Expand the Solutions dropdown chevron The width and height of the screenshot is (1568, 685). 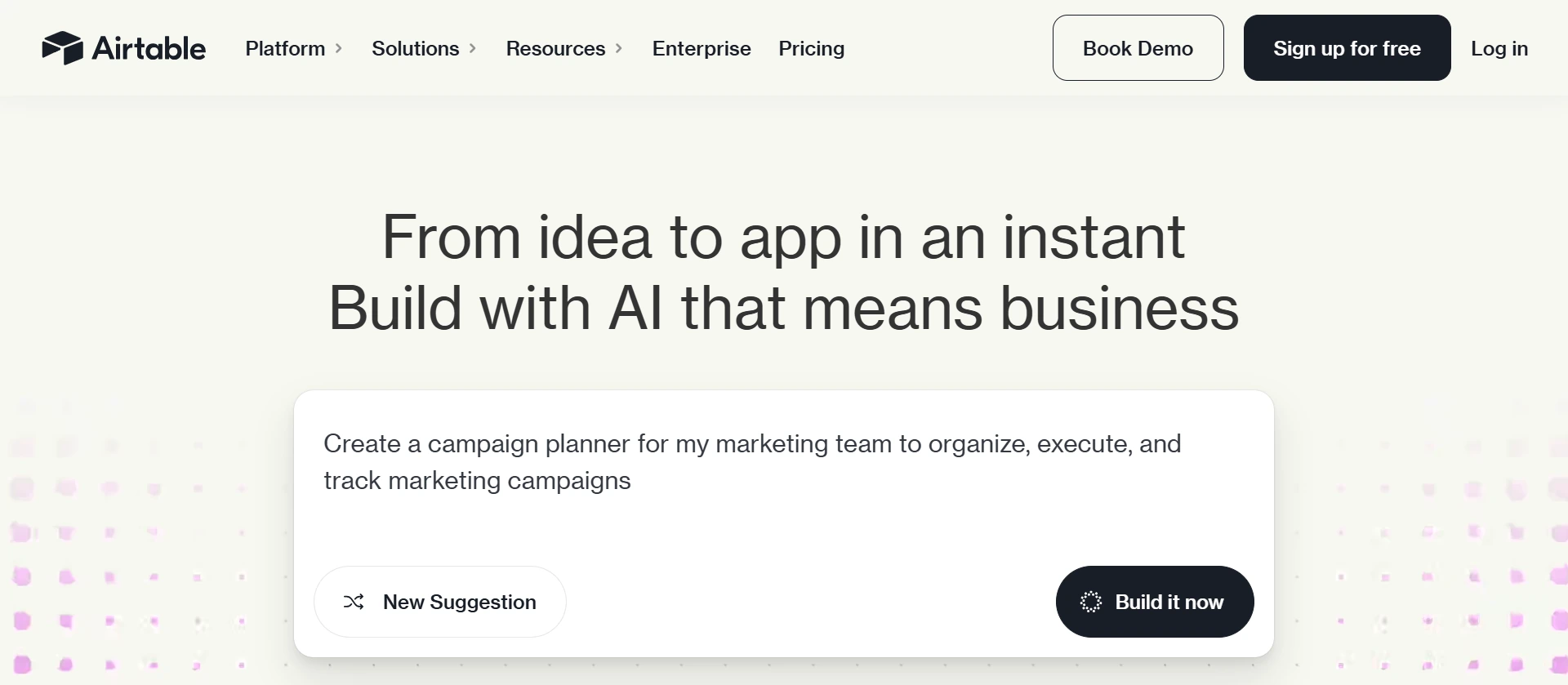point(474,48)
